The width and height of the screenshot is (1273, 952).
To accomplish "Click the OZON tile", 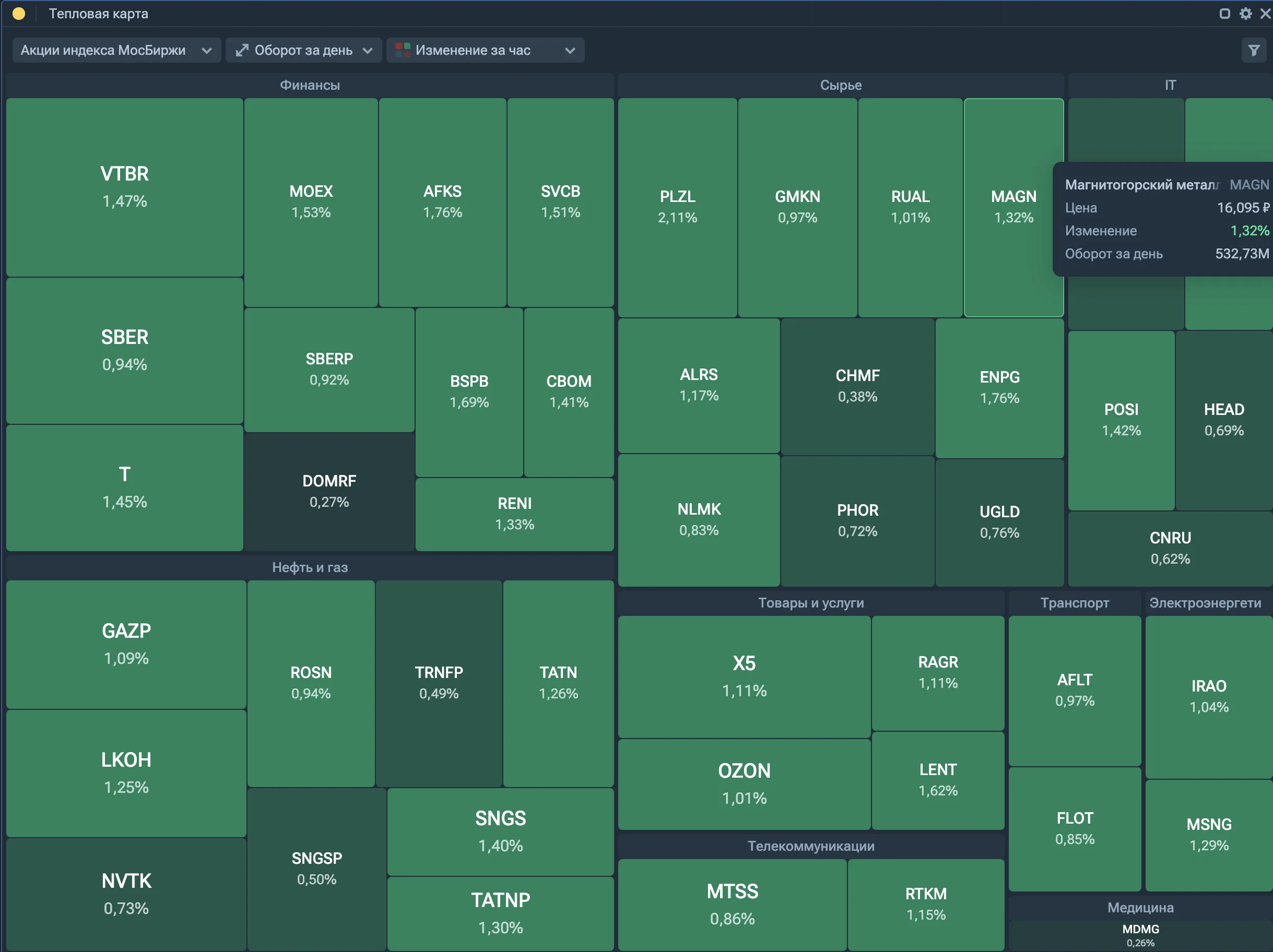I will [x=744, y=784].
